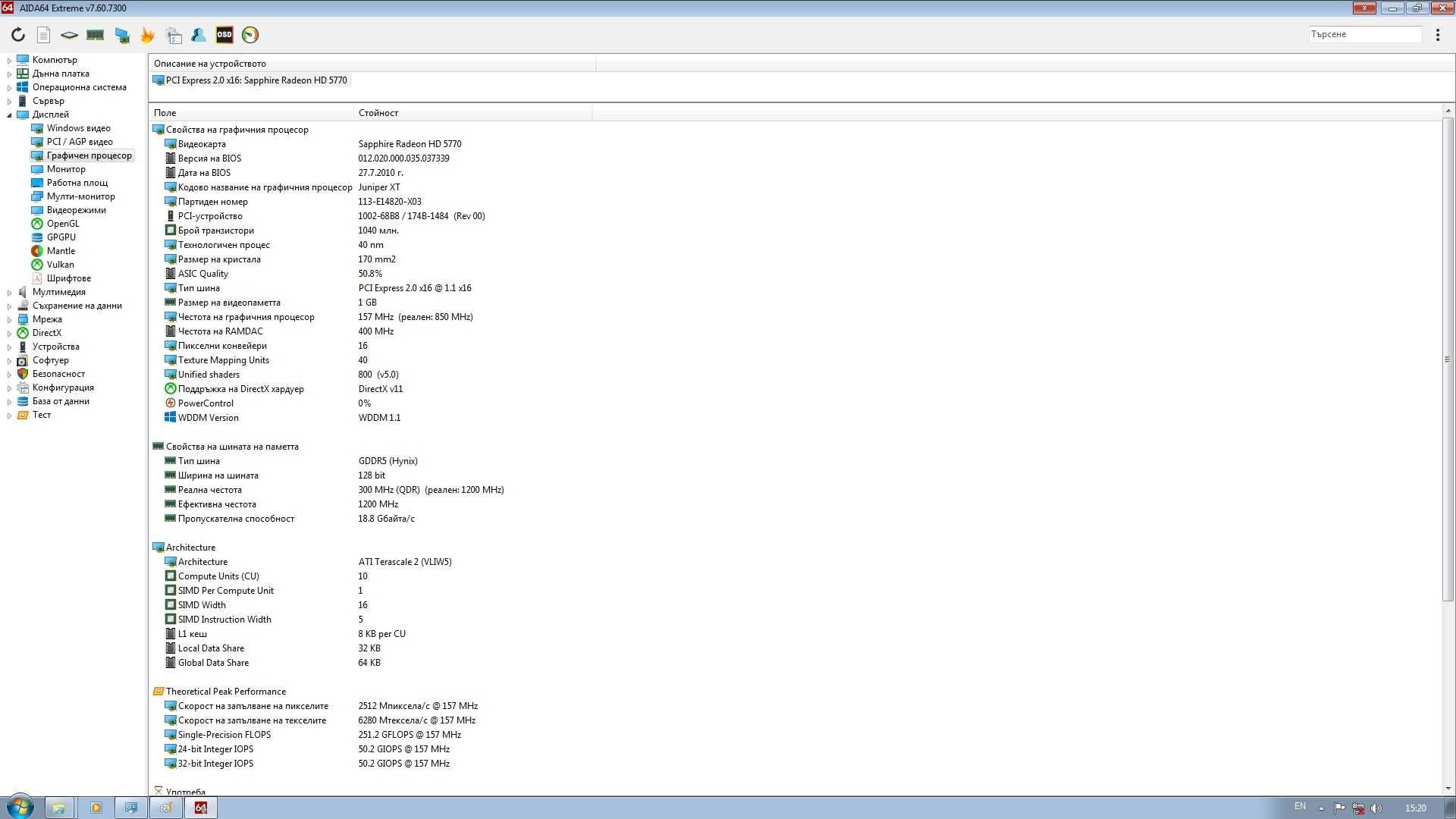The width and height of the screenshot is (1456, 819).
Task: Select База от данни tree item
Action: pyautogui.click(x=61, y=401)
